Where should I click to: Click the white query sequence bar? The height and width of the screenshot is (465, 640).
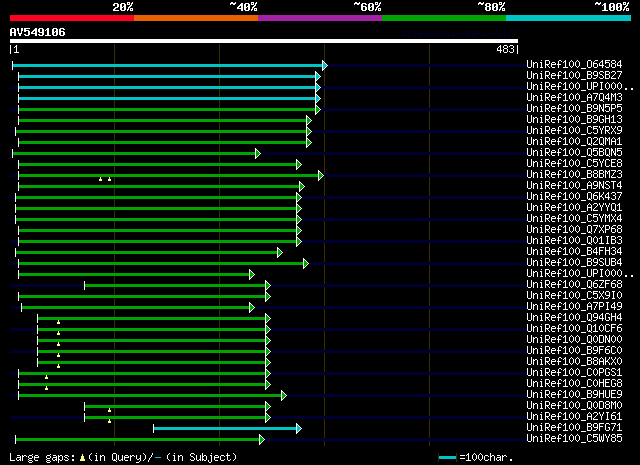click(x=264, y=41)
